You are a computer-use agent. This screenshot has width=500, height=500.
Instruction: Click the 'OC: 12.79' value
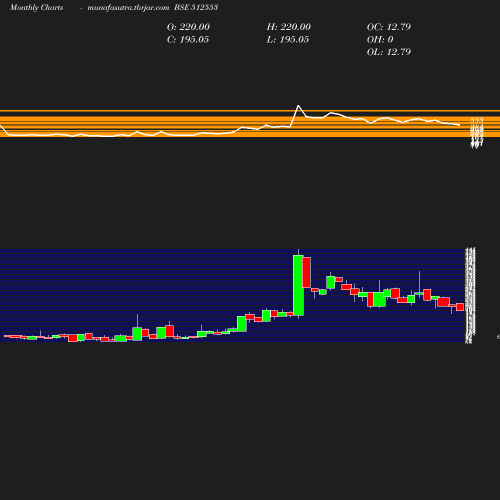tap(389, 27)
